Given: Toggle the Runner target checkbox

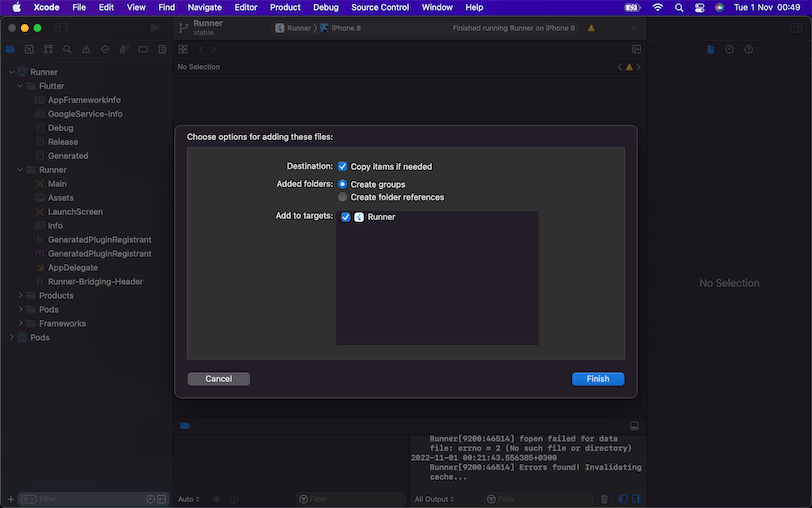Looking at the screenshot, I should [345, 217].
